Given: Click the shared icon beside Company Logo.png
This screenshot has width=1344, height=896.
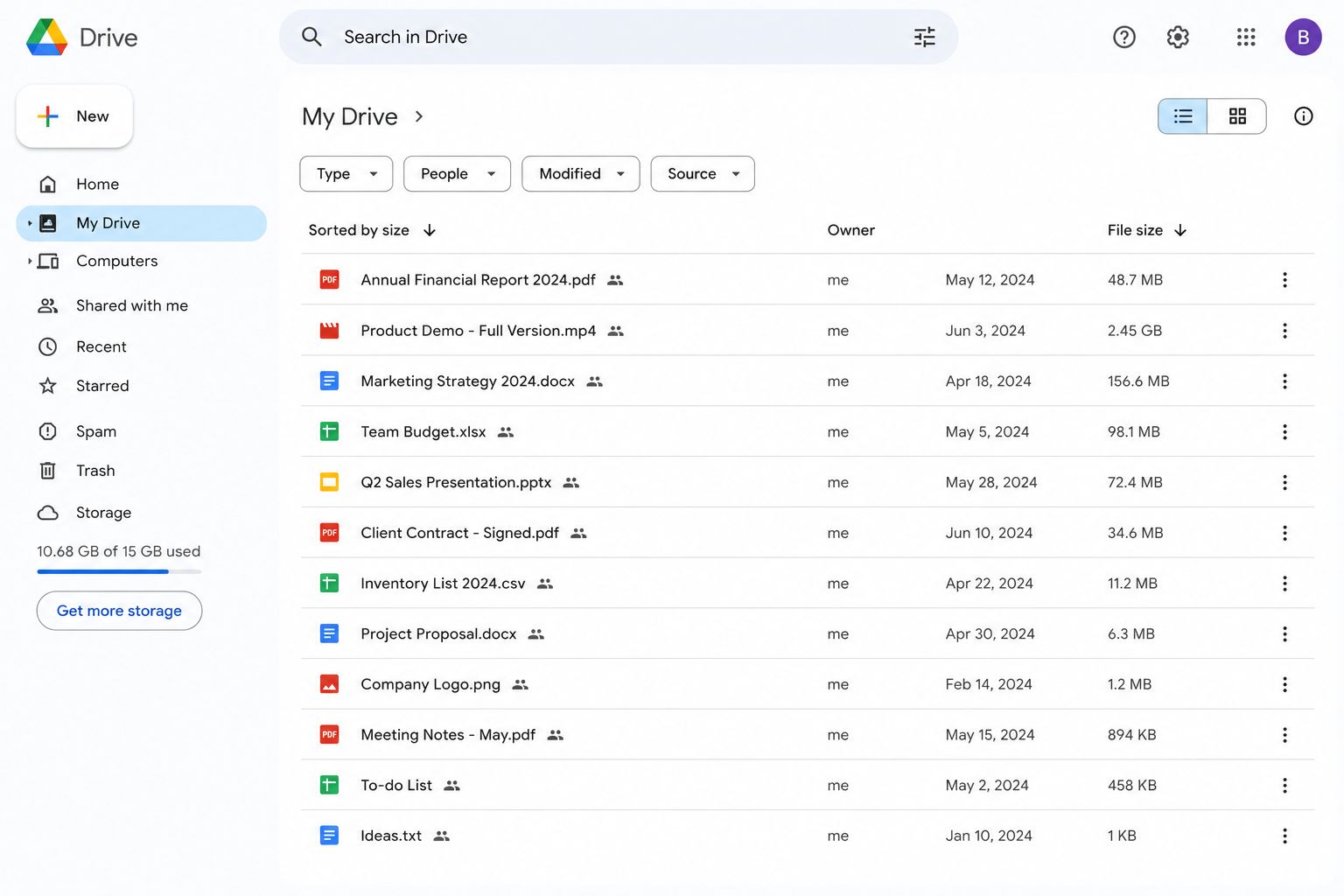Looking at the screenshot, I should click(521, 685).
